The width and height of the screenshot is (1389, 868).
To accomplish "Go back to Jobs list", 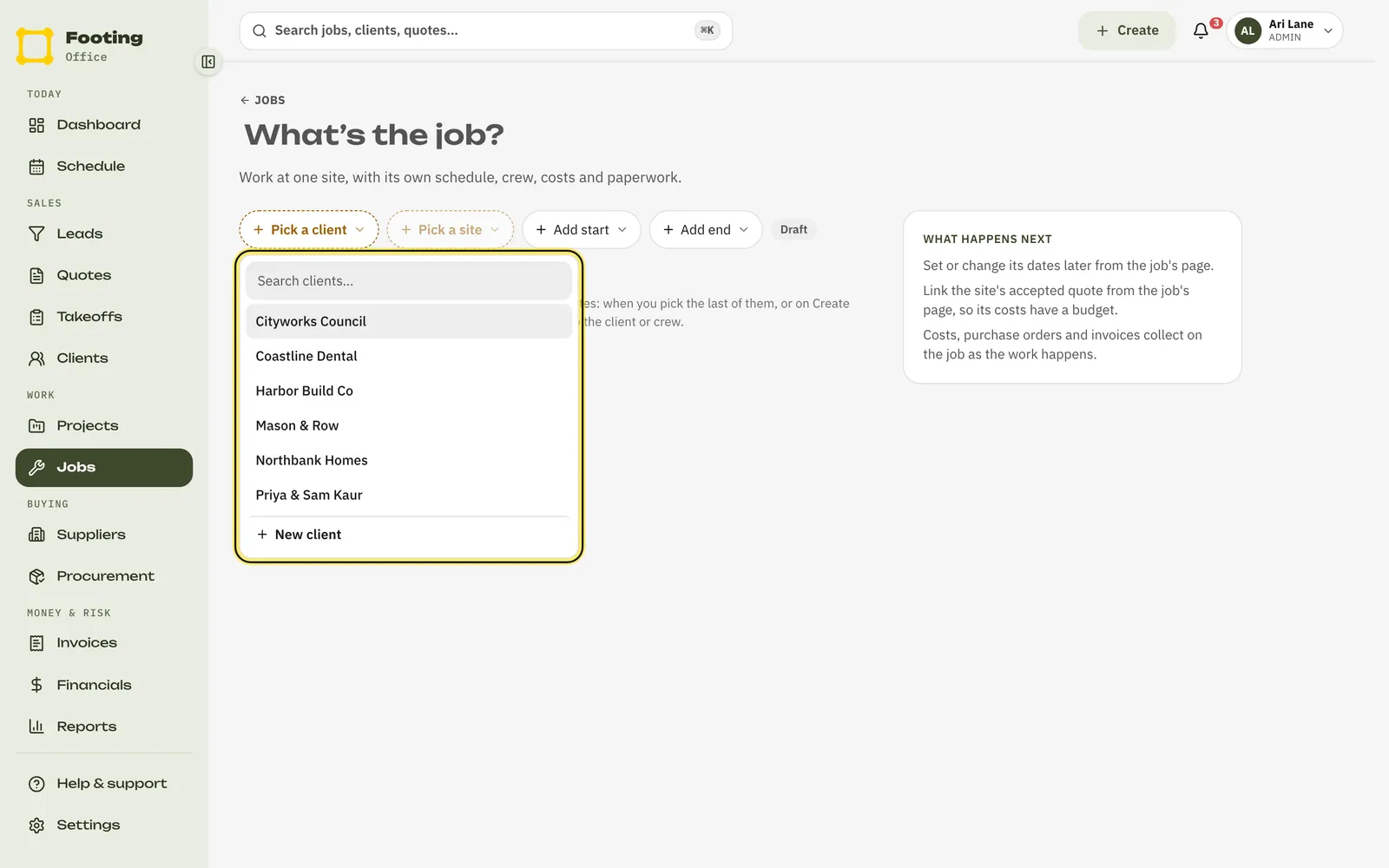I will (x=263, y=100).
